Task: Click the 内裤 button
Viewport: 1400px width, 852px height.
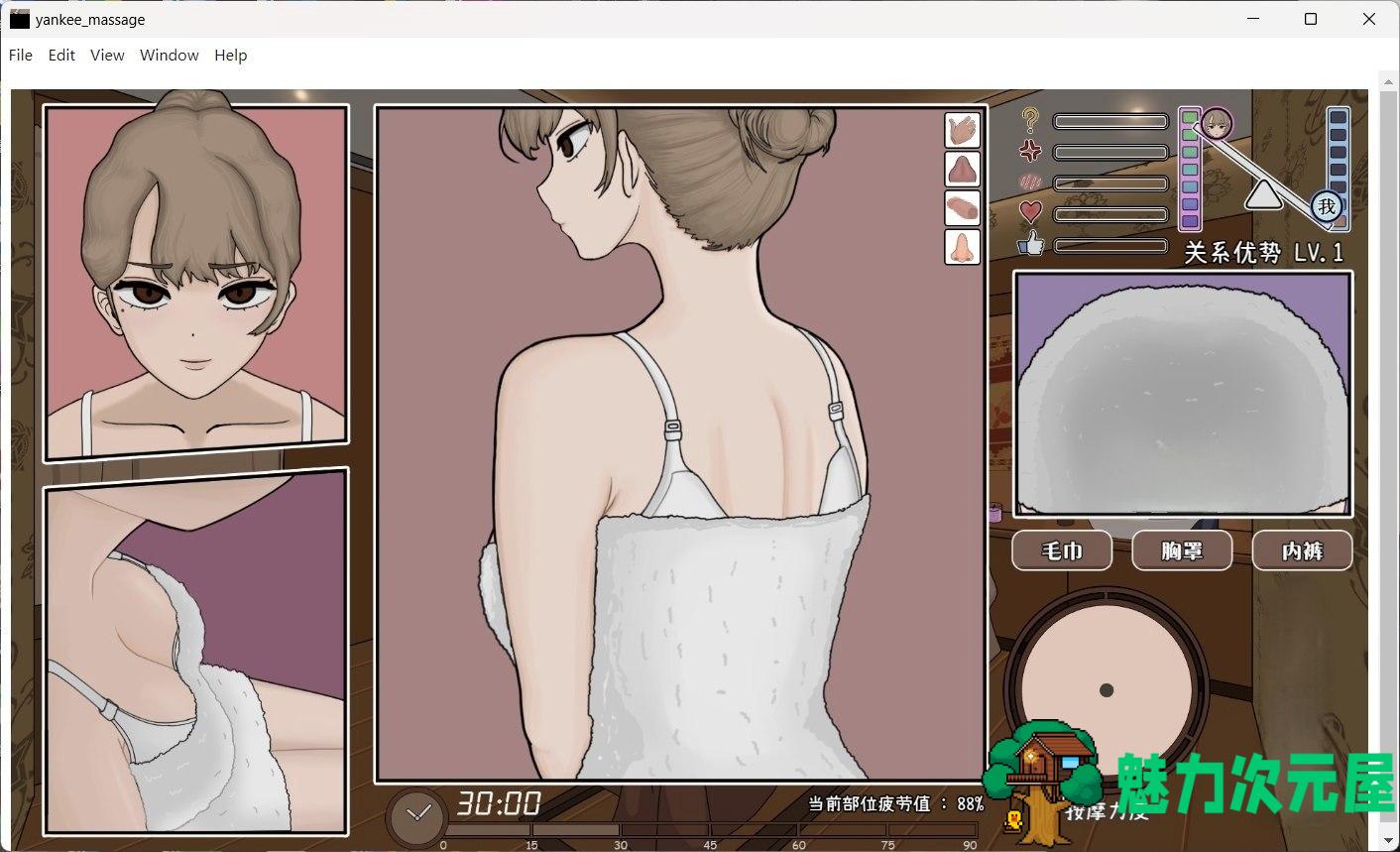Action: point(1302,550)
